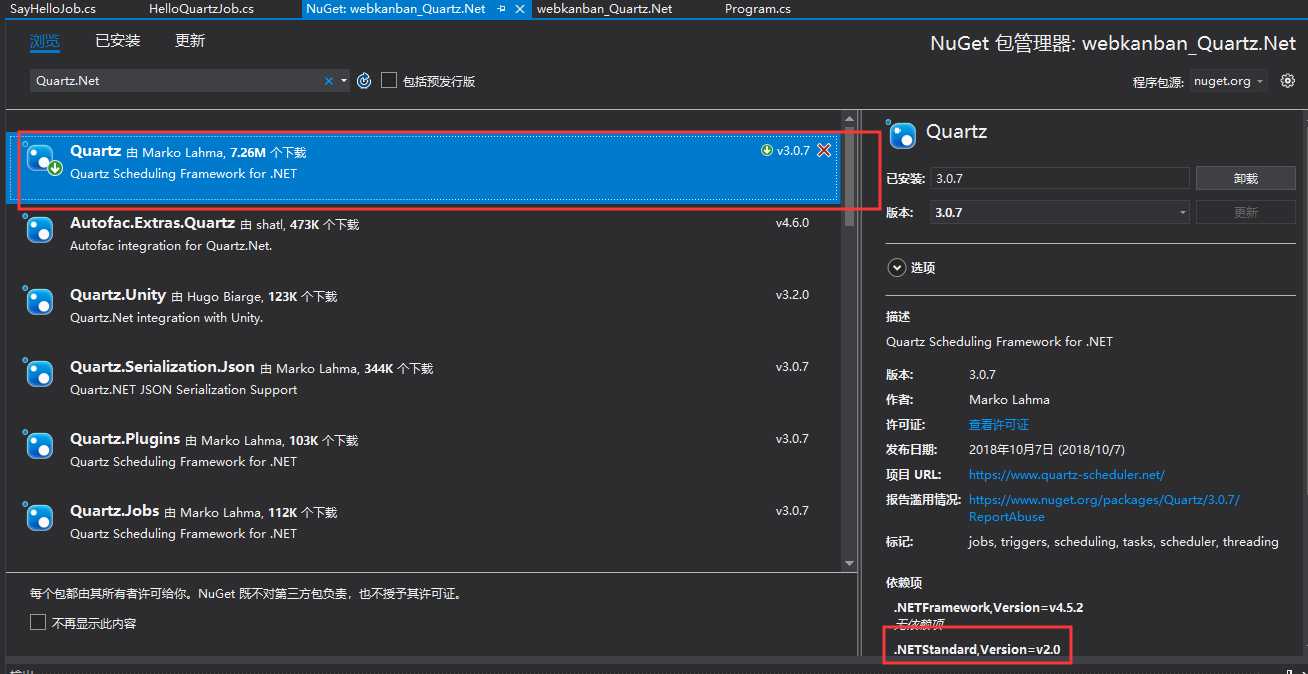Click the .NETFramework,Version=v4.5.2 dependency text
The height and width of the screenshot is (674, 1308).
tap(988, 607)
